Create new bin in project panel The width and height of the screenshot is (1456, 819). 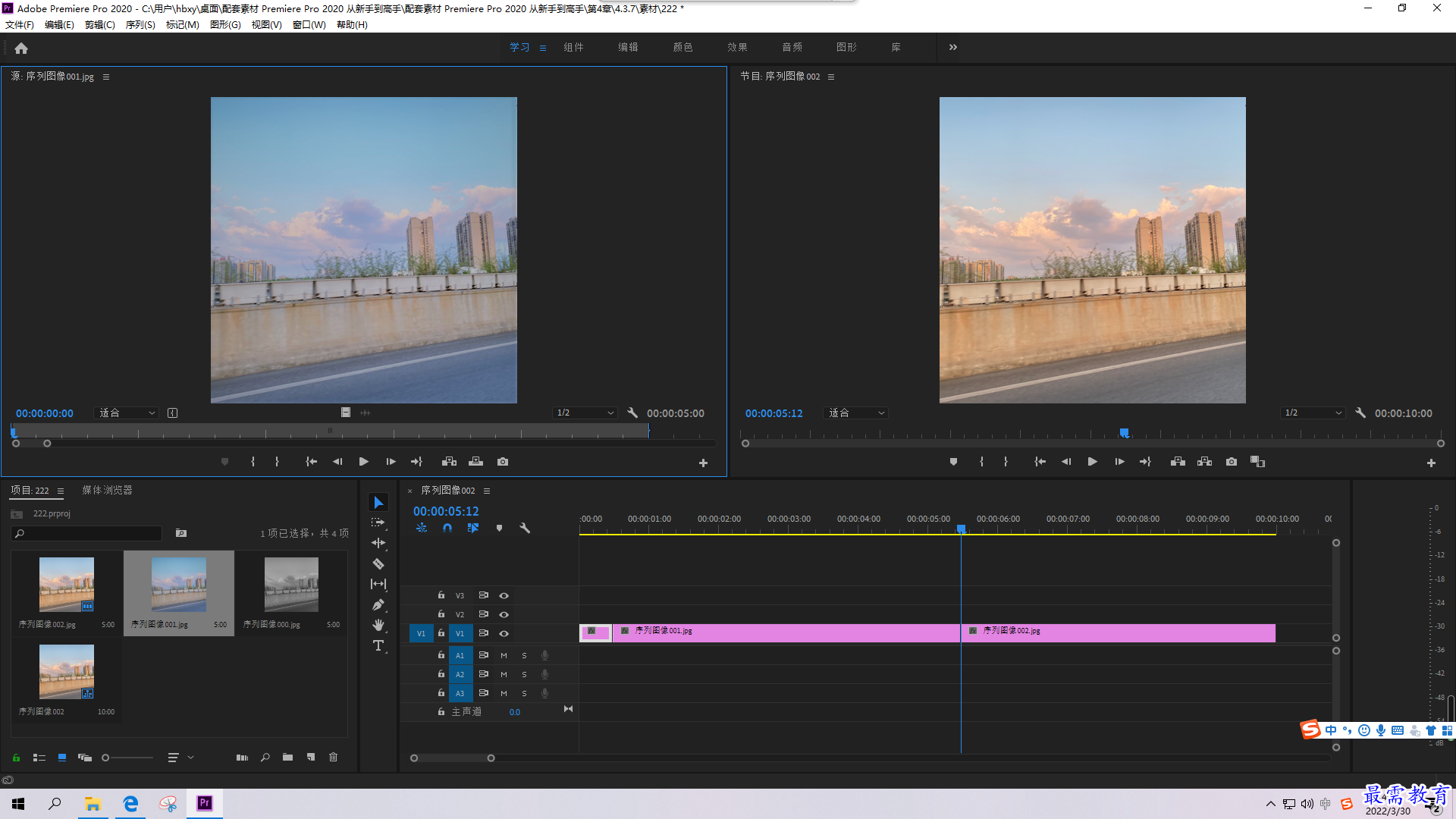pyautogui.click(x=287, y=757)
